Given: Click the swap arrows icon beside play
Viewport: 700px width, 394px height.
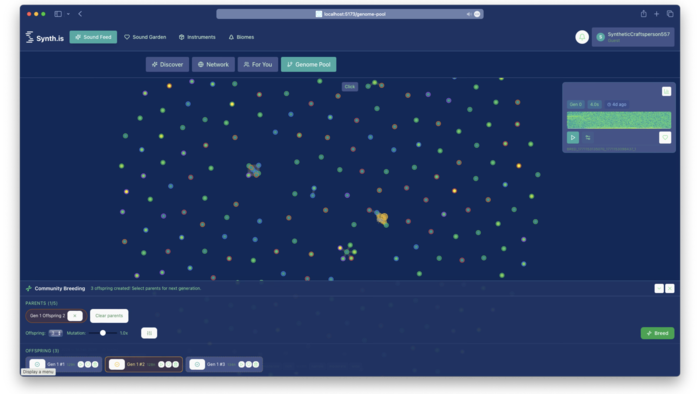Looking at the screenshot, I should (588, 137).
